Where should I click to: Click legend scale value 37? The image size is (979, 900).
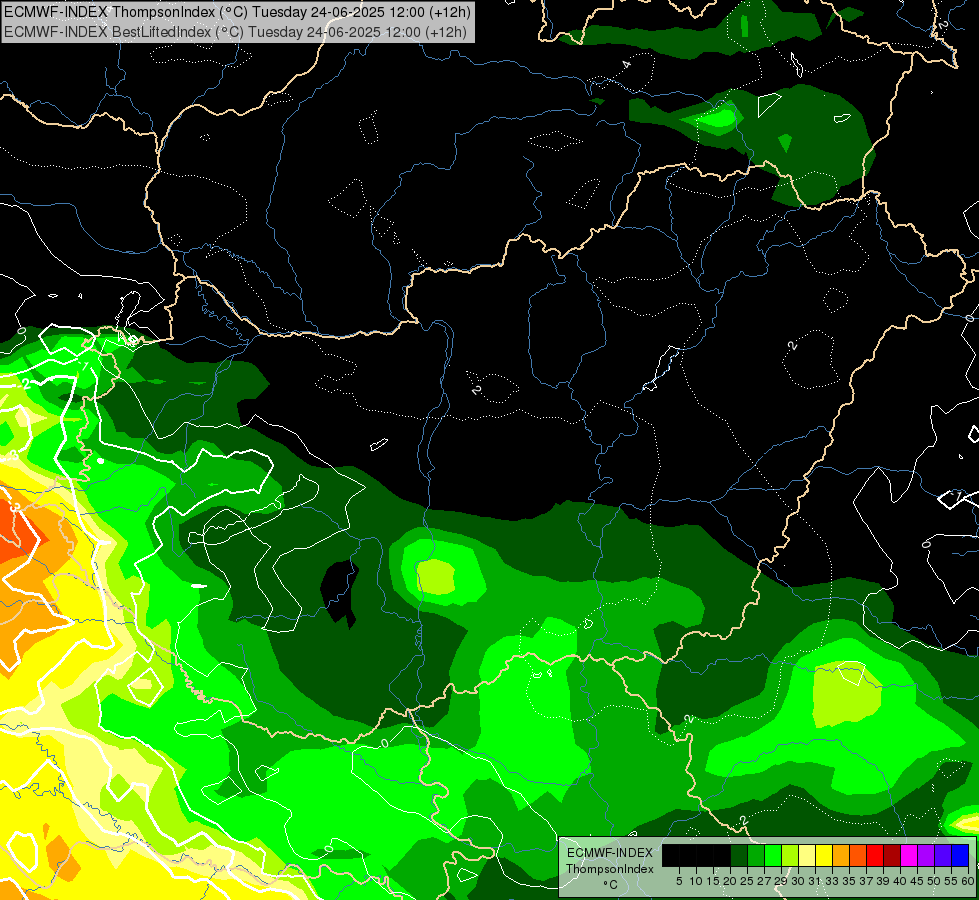866,881
